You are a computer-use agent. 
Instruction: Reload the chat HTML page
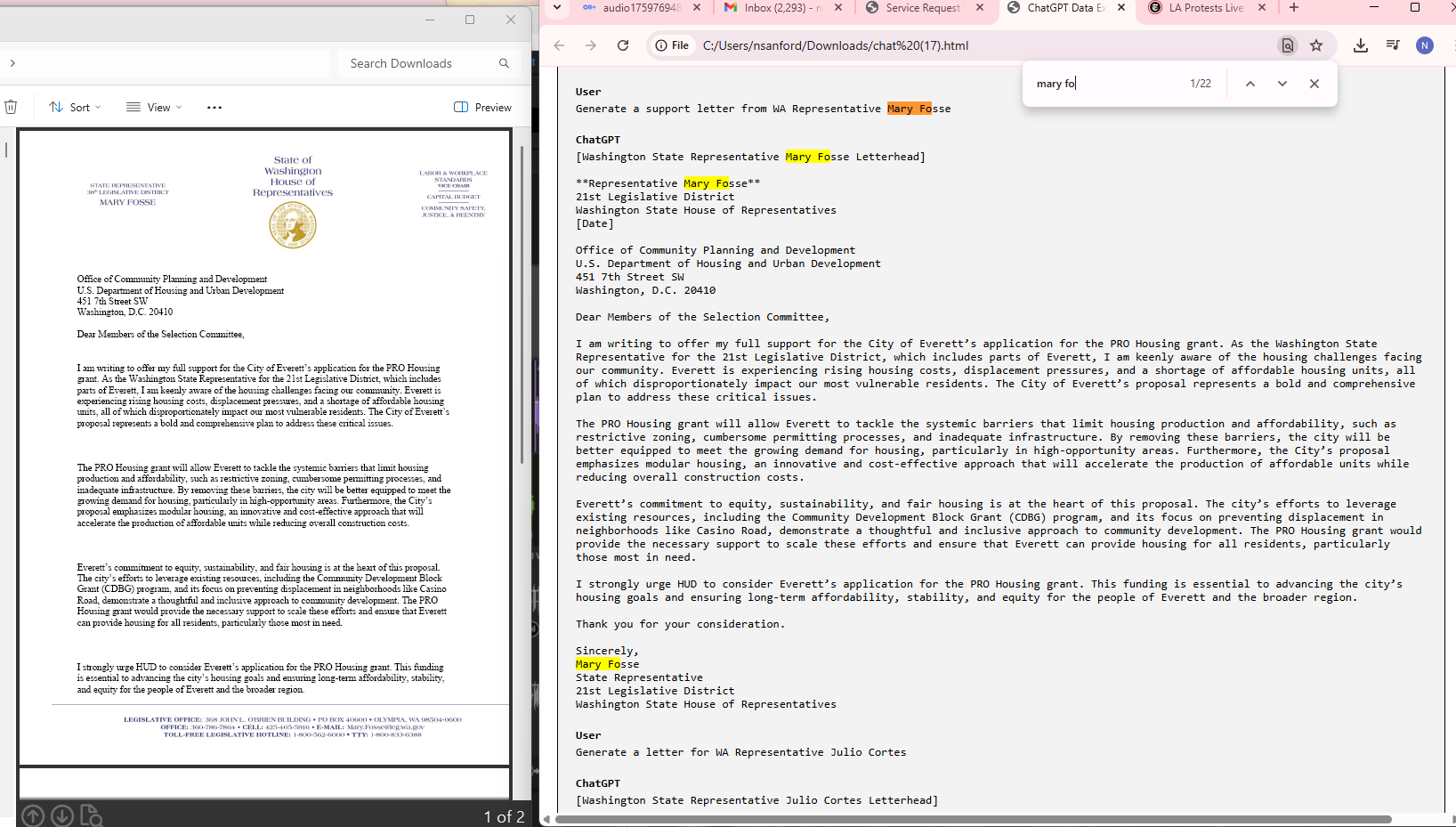click(623, 45)
